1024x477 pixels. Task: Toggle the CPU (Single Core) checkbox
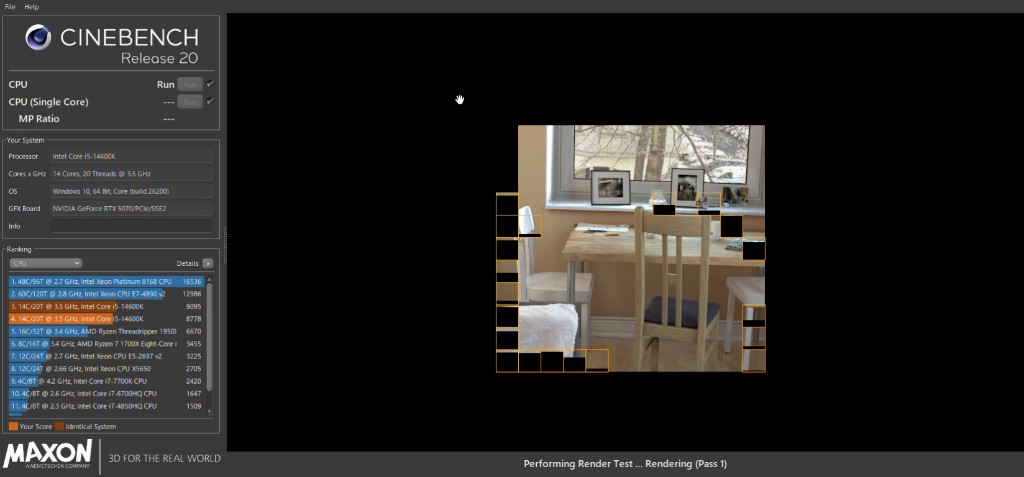point(210,102)
